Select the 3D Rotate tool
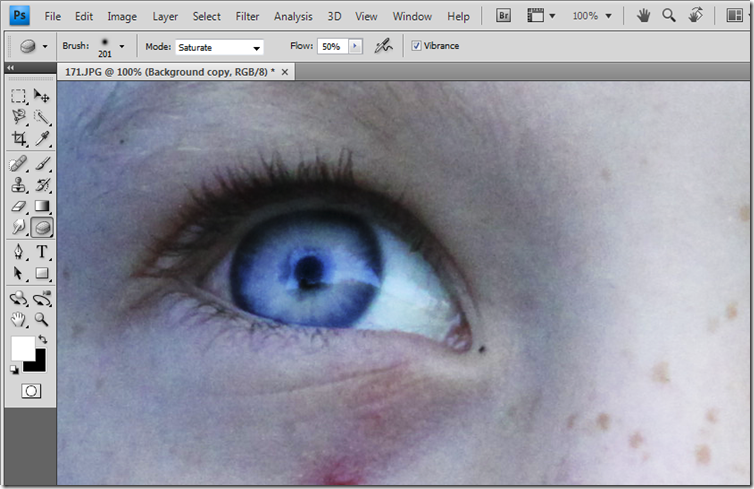Image resolution: width=754 pixels, height=489 pixels. [18, 298]
